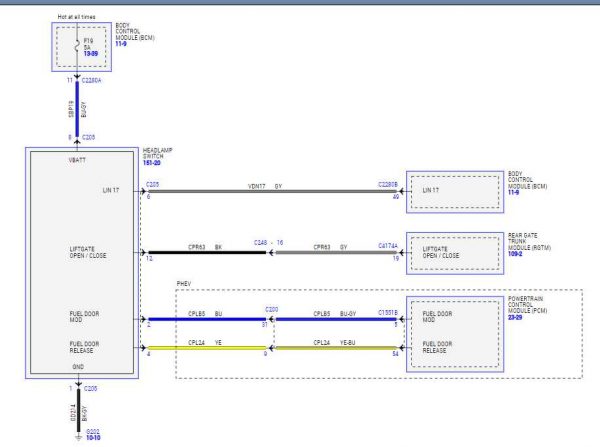Screen dimensions: 600x447
Task: Select the VDN17 GY wire label
Action: coord(265,186)
